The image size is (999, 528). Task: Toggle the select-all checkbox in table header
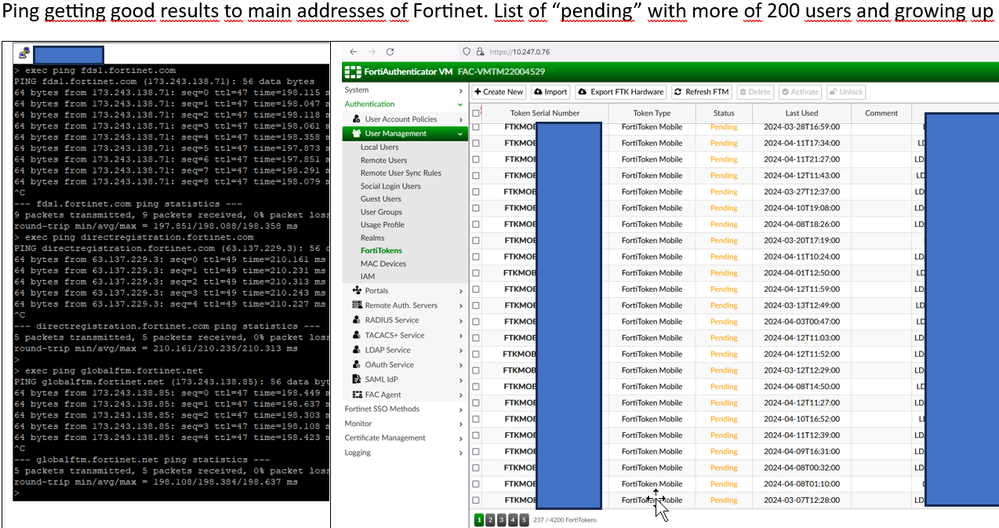click(x=476, y=113)
